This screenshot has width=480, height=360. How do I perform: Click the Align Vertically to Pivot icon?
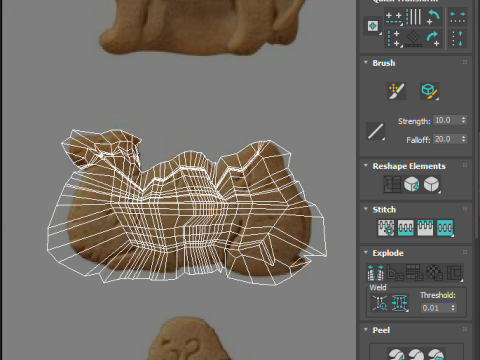(394, 38)
